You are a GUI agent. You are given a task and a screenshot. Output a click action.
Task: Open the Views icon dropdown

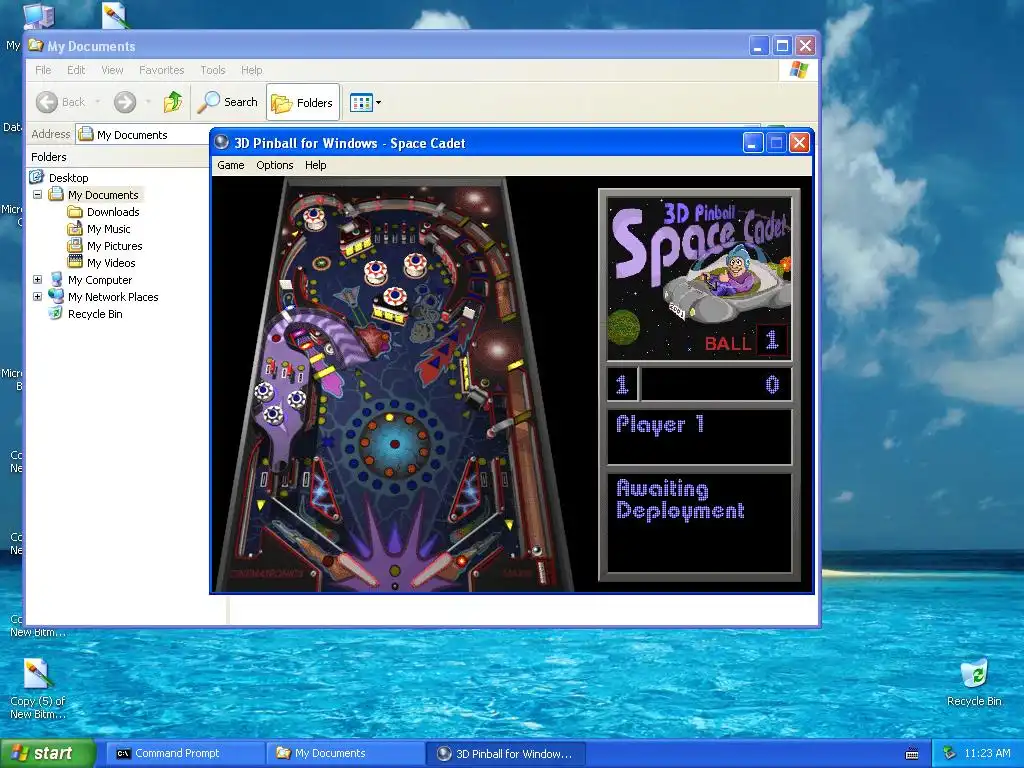pyautogui.click(x=365, y=103)
